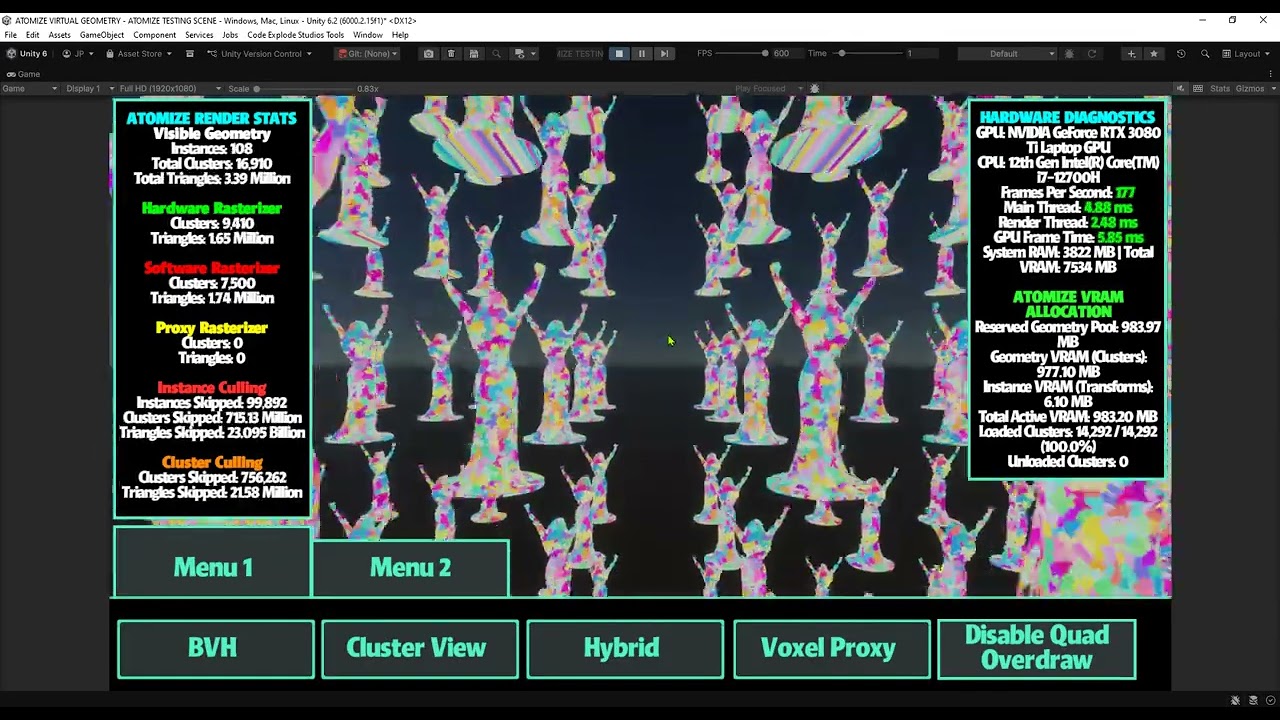Screen dimensions: 1280x720
Task: Open the Help menu
Action: tap(400, 35)
